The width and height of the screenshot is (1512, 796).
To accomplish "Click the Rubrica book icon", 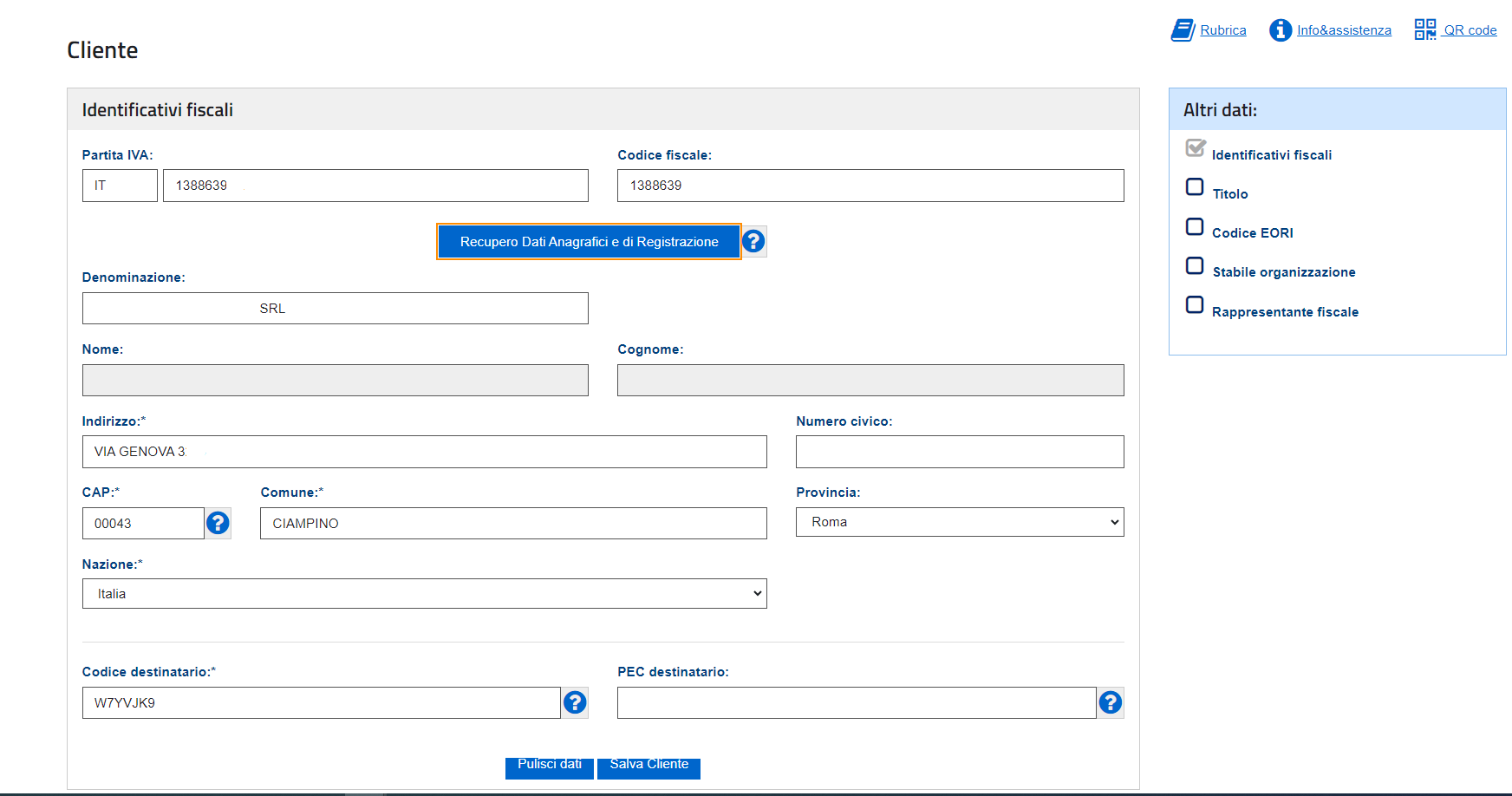I will pyautogui.click(x=1183, y=30).
